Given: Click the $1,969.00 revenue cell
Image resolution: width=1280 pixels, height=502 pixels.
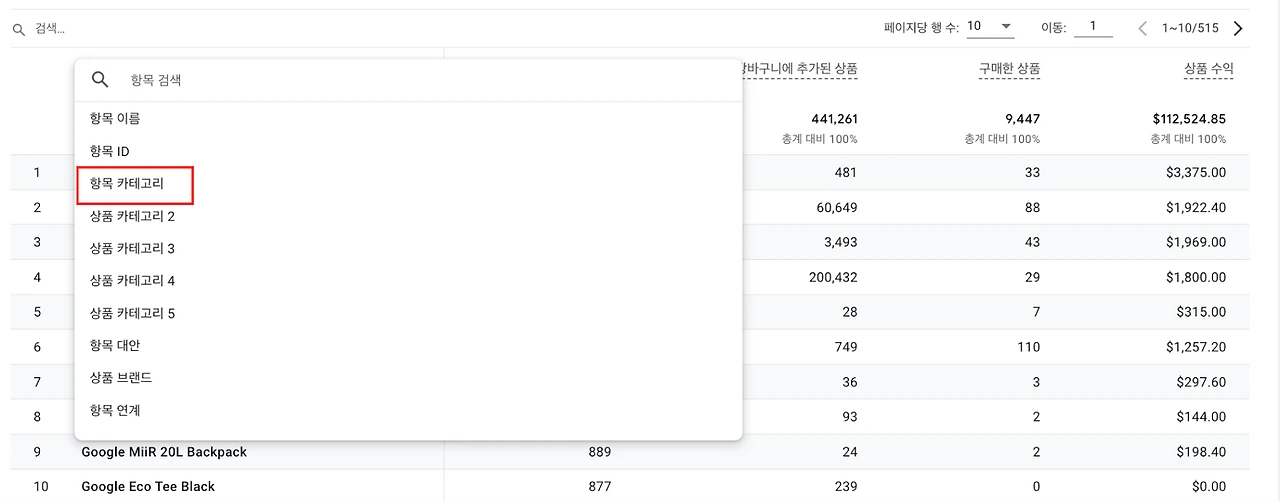Looking at the screenshot, I should click(1196, 242).
